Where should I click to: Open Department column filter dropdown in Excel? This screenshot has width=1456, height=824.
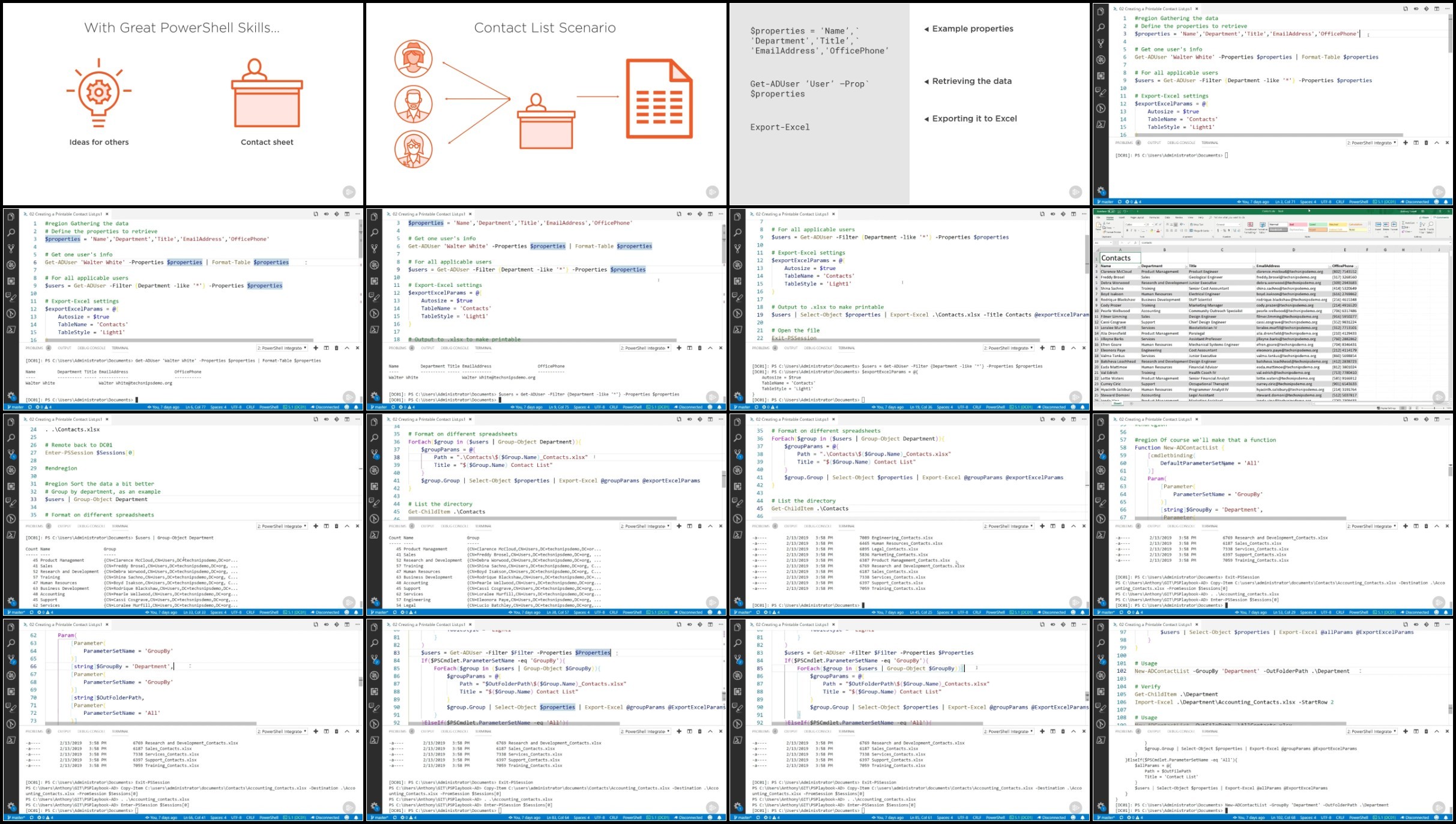pyautogui.click(x=1186, y=266)
